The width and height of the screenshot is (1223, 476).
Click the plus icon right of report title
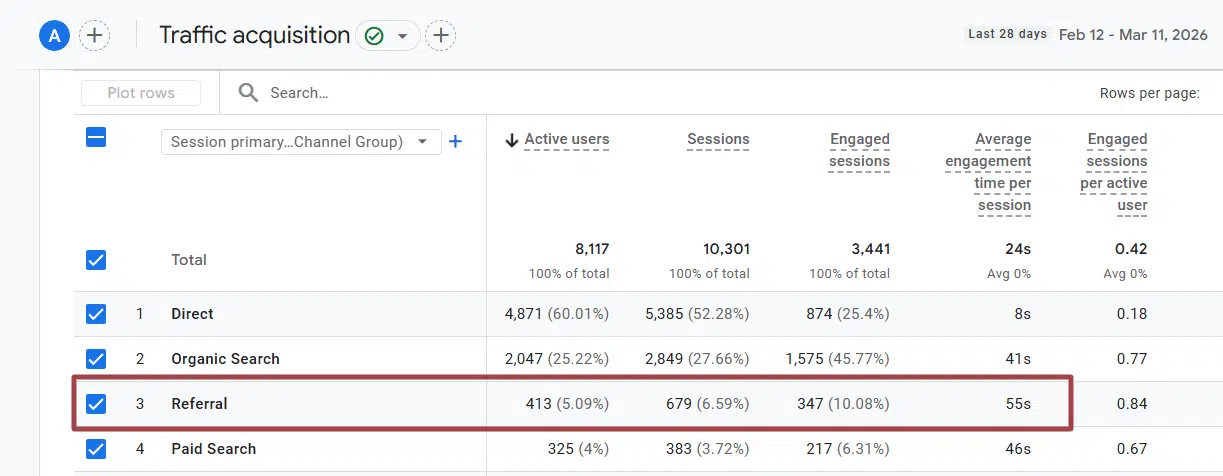click(x=440, y=36)
